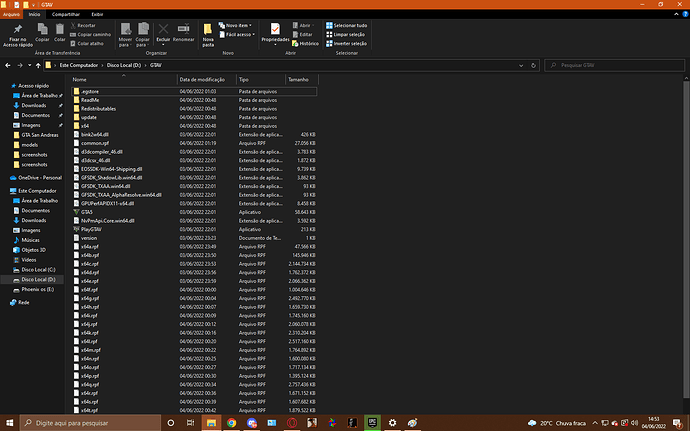Viewport: 690px width, 431px height.
Task: Select the common.rpf file
Action: click(x=194, y=143)
